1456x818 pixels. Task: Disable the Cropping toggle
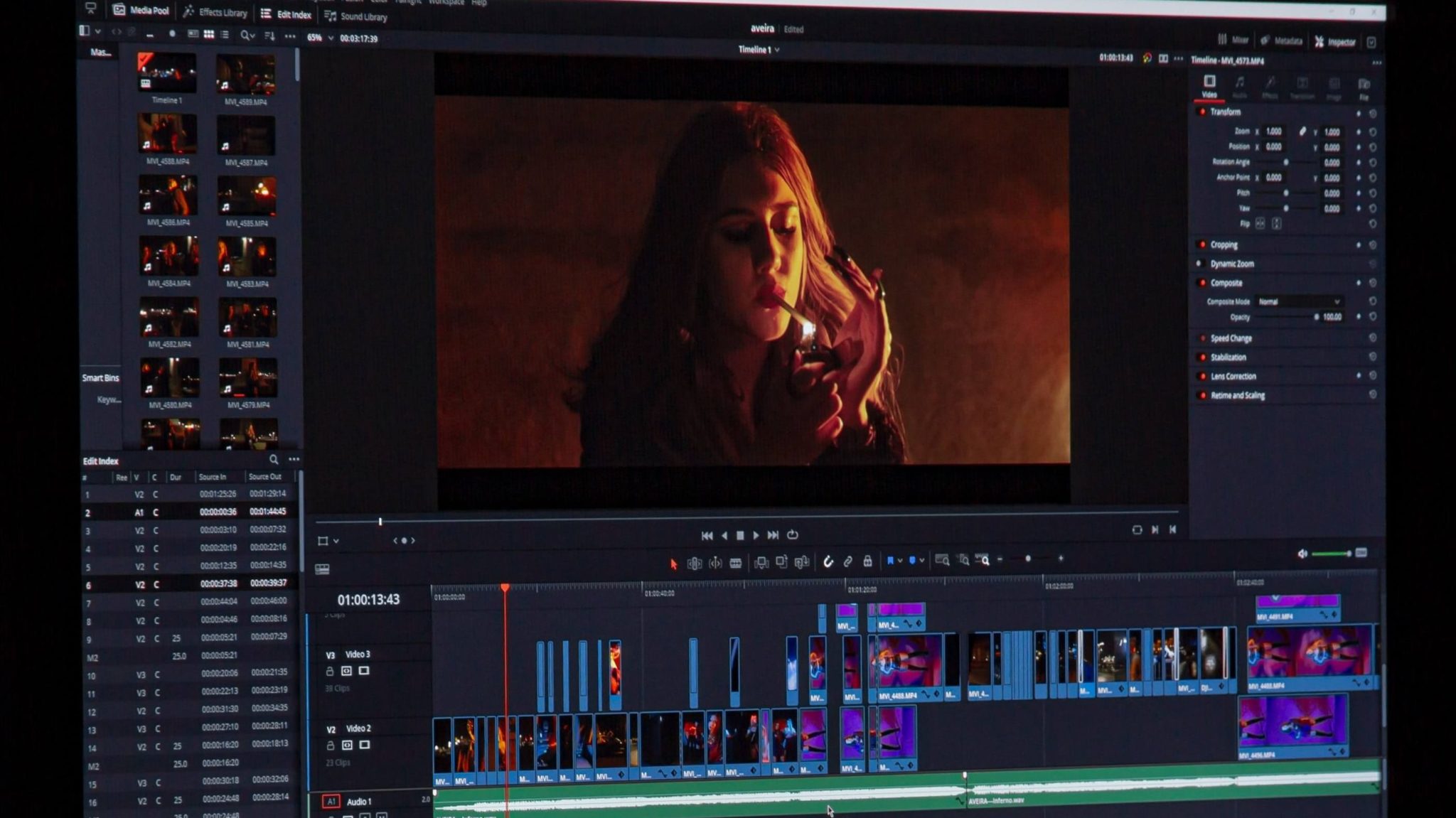pyautogui.click(x=1202, y=244)
